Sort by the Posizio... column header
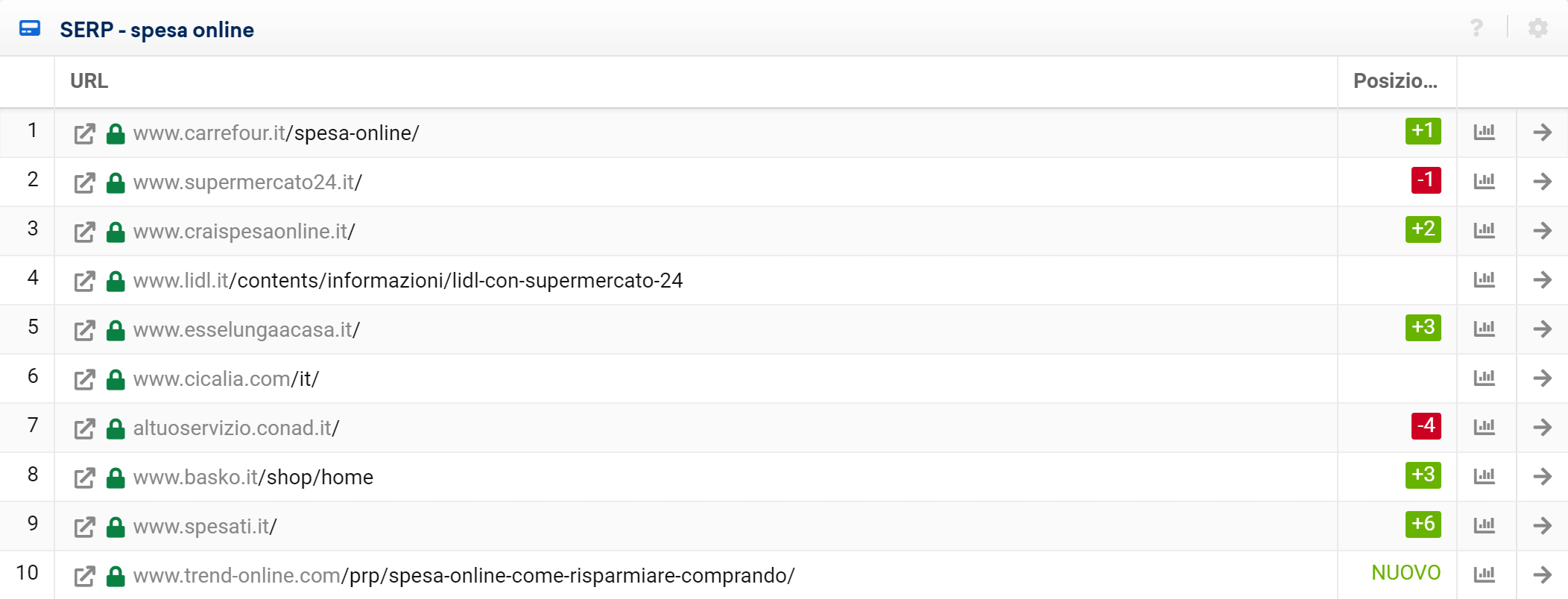The image size is (1568, 599). click(x=1395, y=80)
